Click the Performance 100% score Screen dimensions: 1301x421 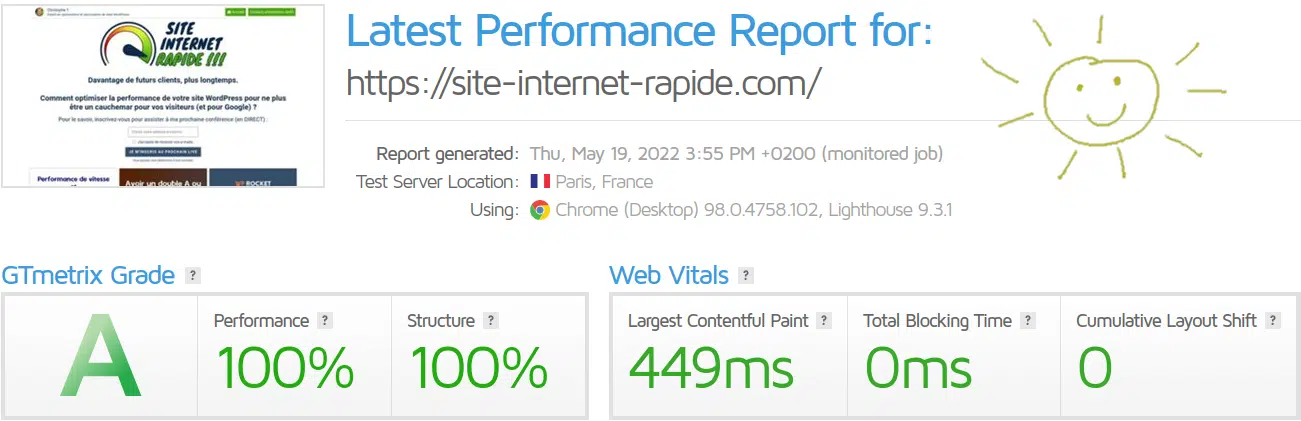[284, 367]
